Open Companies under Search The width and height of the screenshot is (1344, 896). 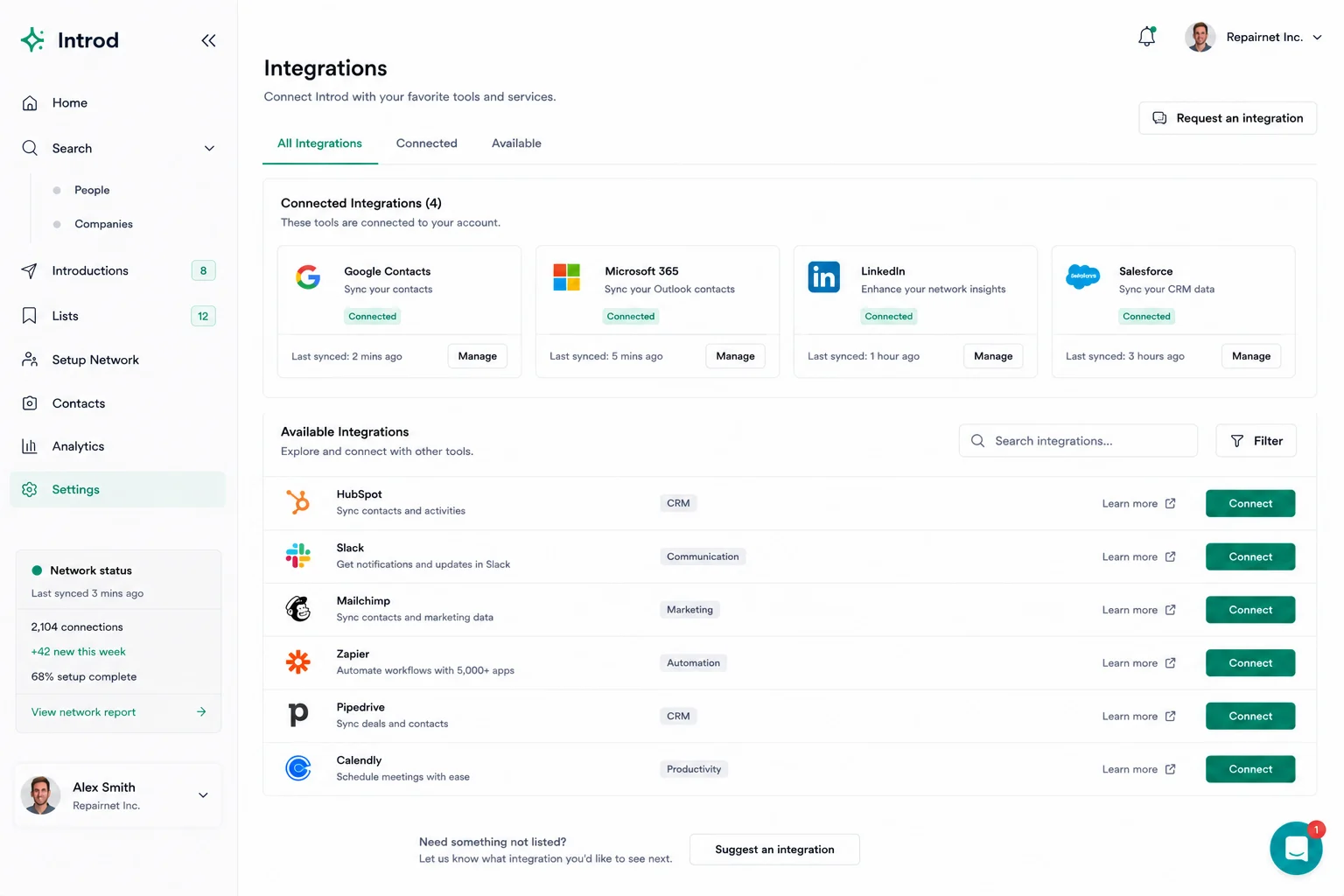pyautogui.click(x=103, y=224)
